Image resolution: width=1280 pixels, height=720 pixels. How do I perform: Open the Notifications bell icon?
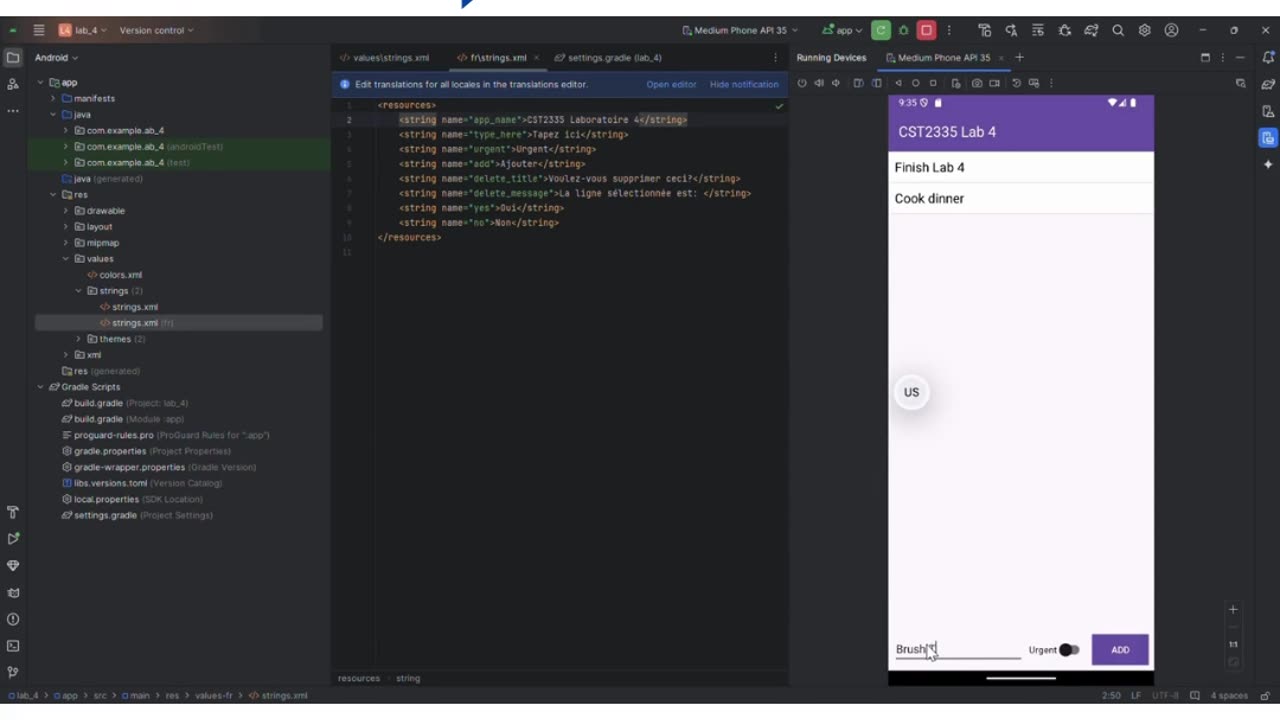[1268, 58]
